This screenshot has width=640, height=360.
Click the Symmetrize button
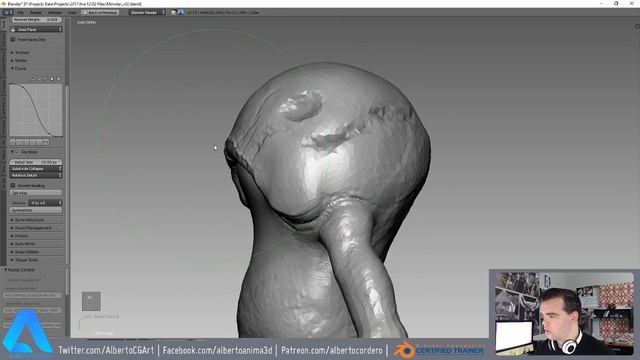click(36, 210)
